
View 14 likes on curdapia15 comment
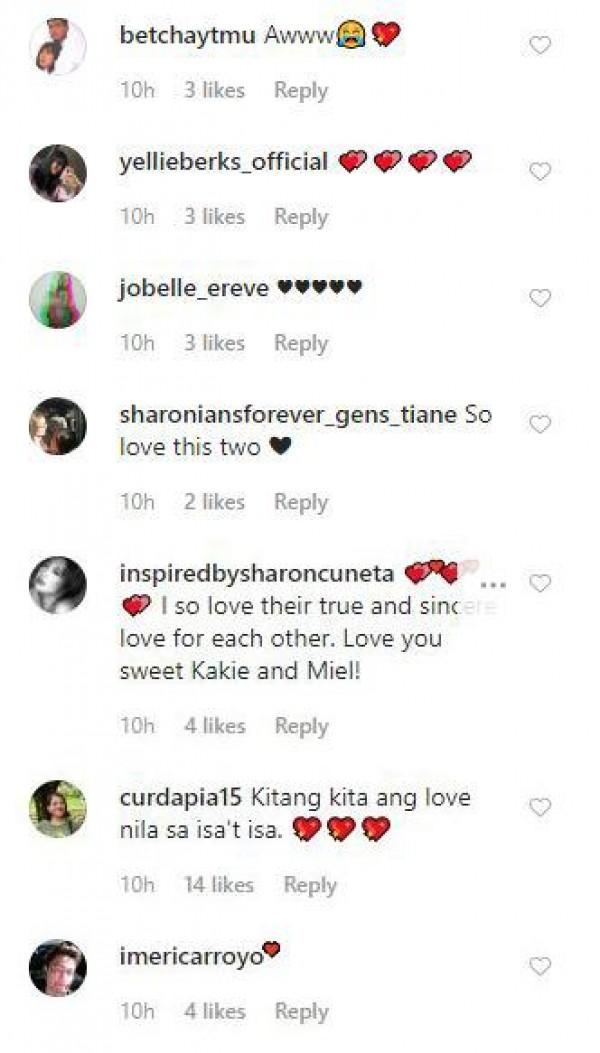coord(219,885)
